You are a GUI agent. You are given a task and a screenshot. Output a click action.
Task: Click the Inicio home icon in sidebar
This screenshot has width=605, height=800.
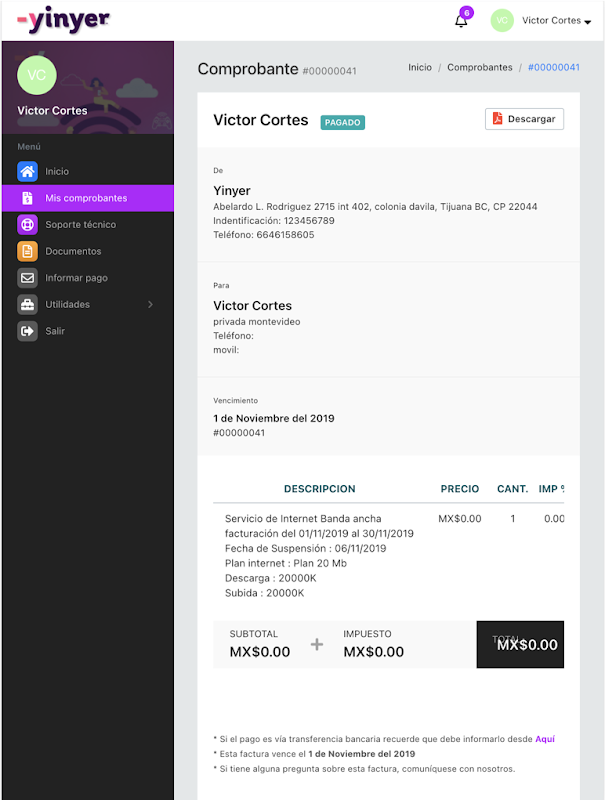pos(27,171)
